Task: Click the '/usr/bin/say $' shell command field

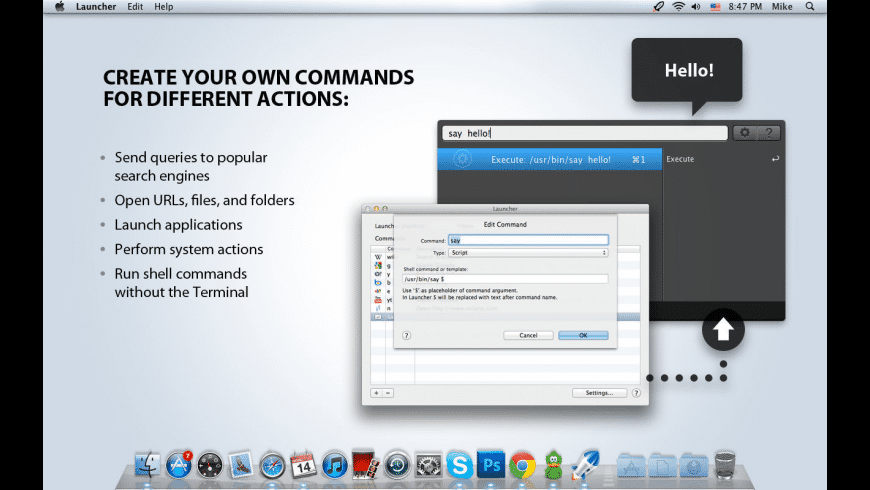Action: click(x=505, y=279)
